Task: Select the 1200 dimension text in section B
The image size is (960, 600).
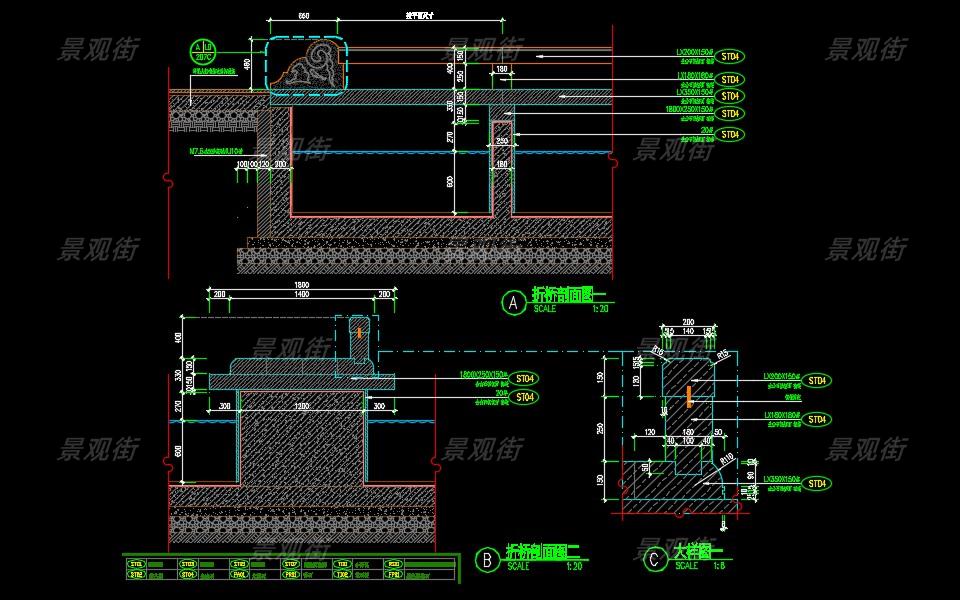Action: pyautogui.click(x=301, y=407)
